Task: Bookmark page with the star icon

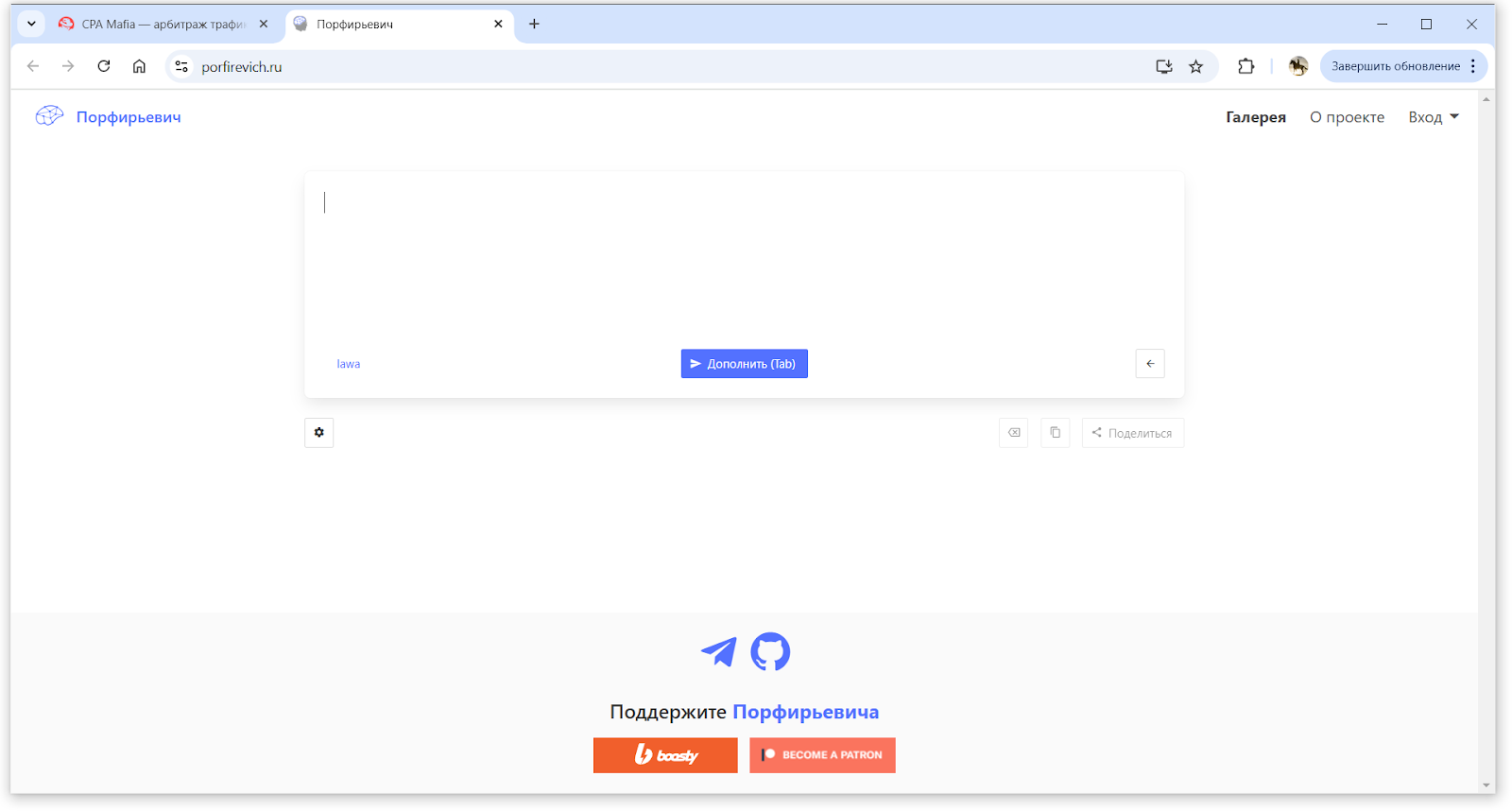Action: pos(1196,66)
